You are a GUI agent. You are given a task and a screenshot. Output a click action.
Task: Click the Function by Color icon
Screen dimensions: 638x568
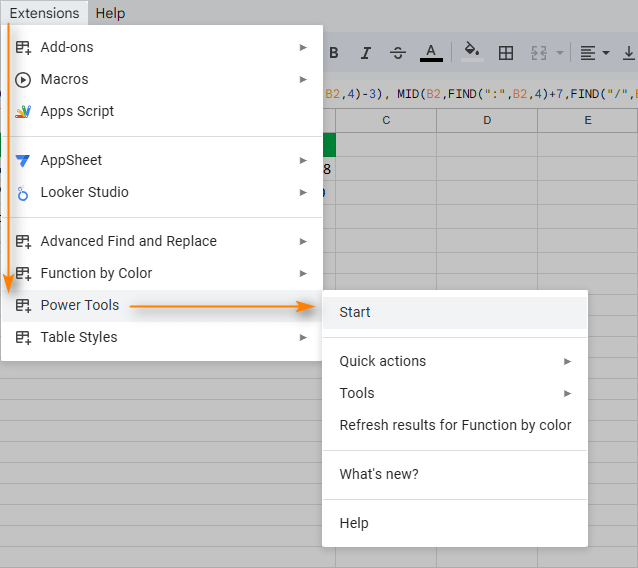(x=23, y=273)
